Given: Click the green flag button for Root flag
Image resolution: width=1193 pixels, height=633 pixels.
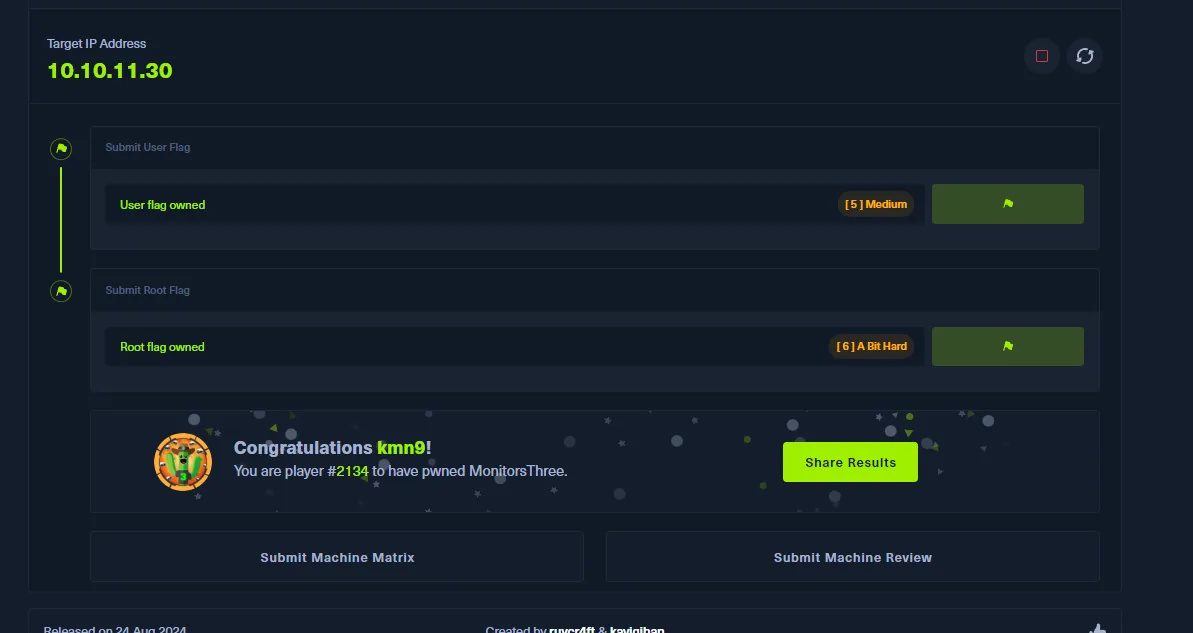Looking at the screenshot, I should tap(1007, 346).
